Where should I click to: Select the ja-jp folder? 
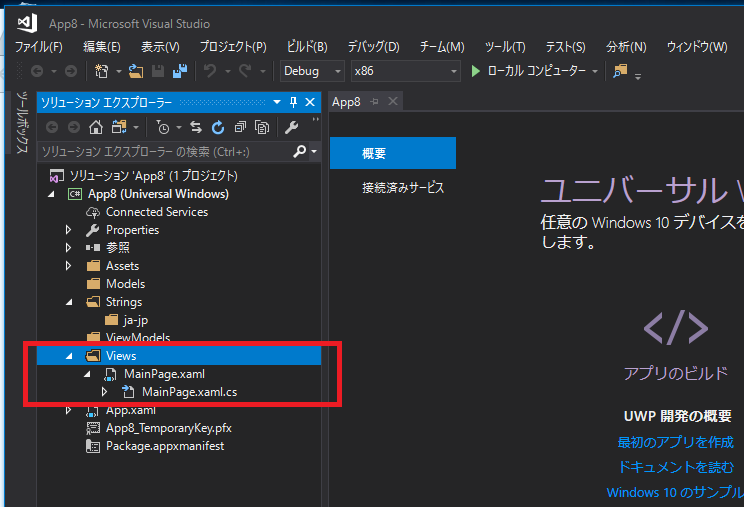coord(136,321)
